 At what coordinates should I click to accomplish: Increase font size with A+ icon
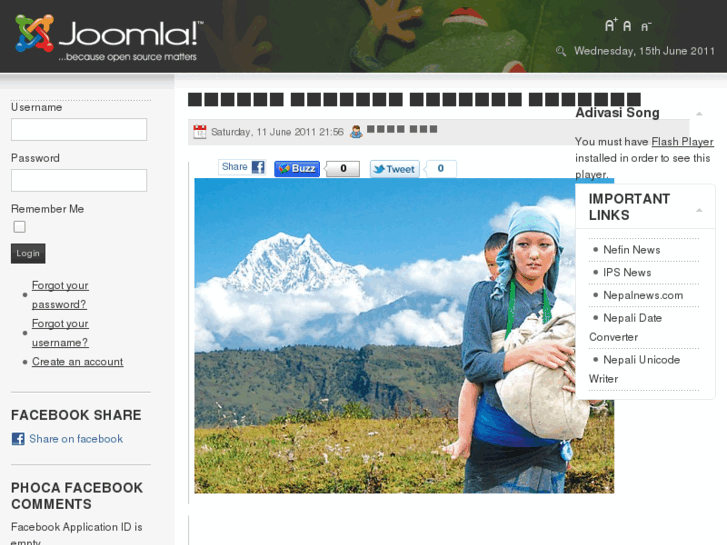(x=611, y=25)
